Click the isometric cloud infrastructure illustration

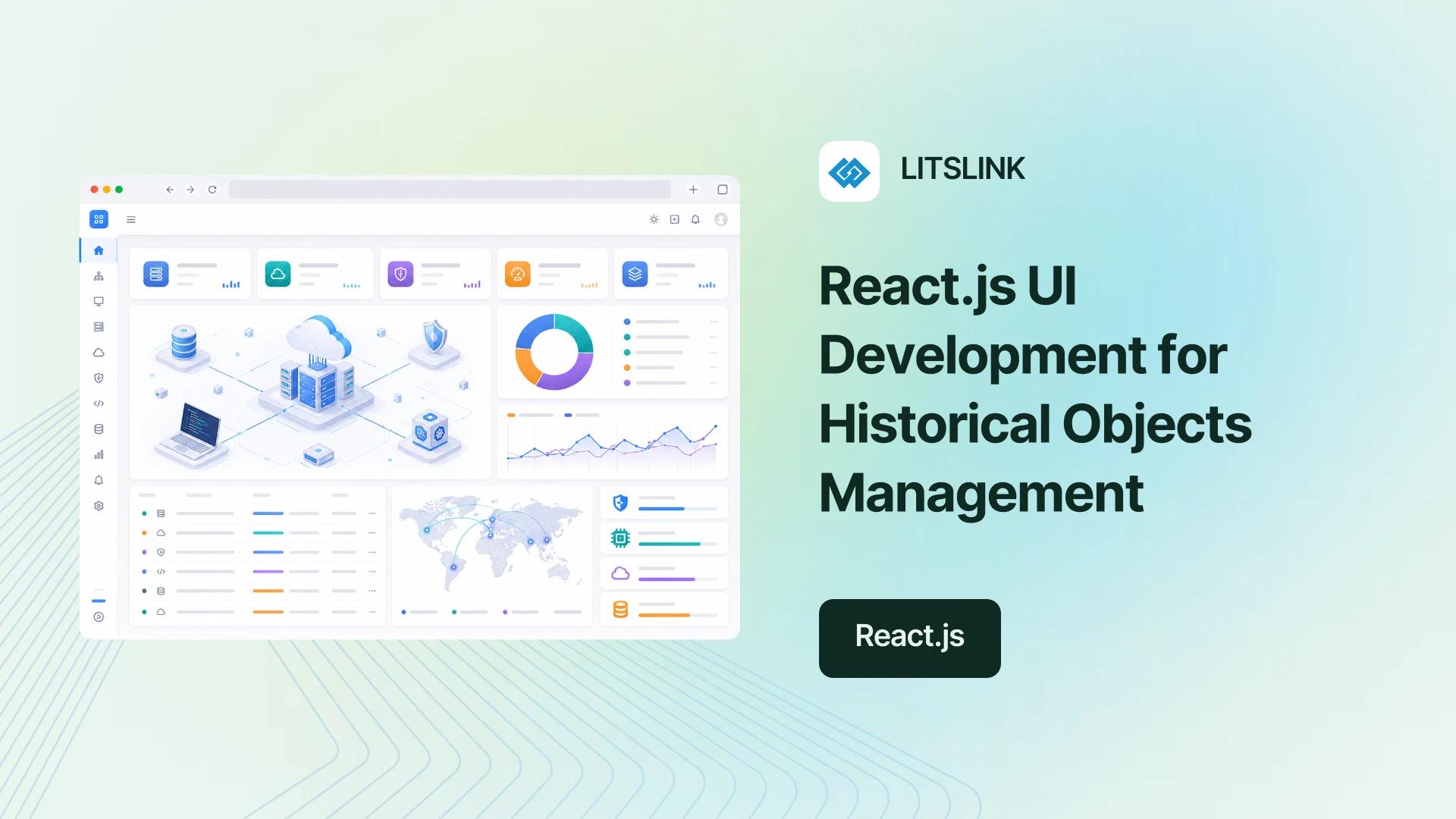pyautogui.click(x=310, y=392)
